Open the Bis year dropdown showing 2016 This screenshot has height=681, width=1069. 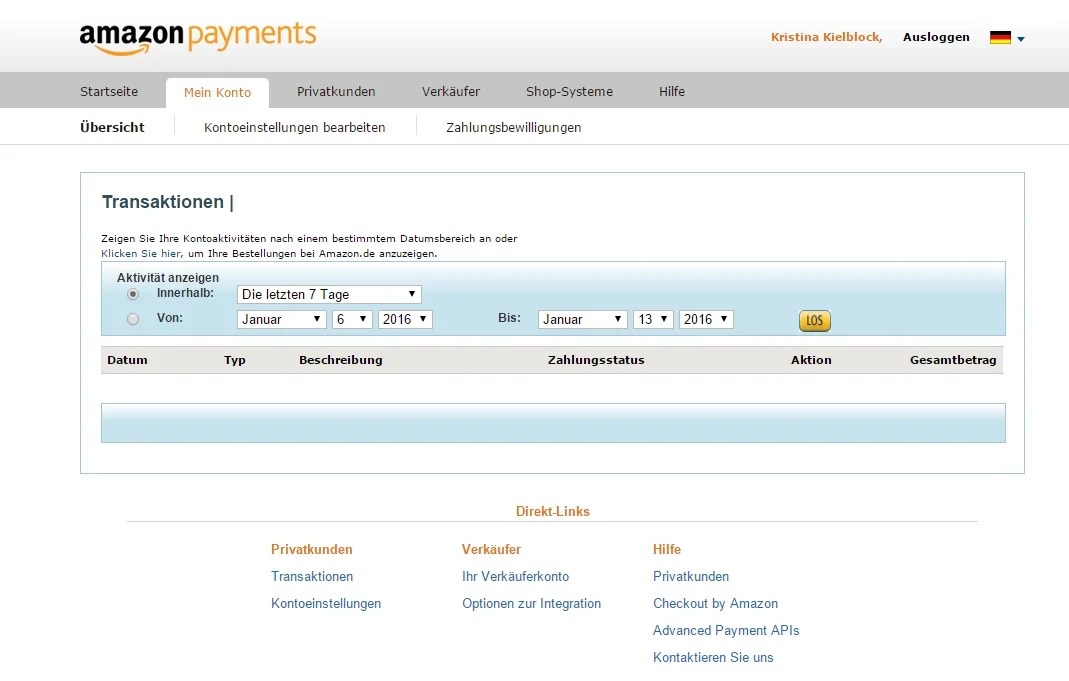[706, 319]
